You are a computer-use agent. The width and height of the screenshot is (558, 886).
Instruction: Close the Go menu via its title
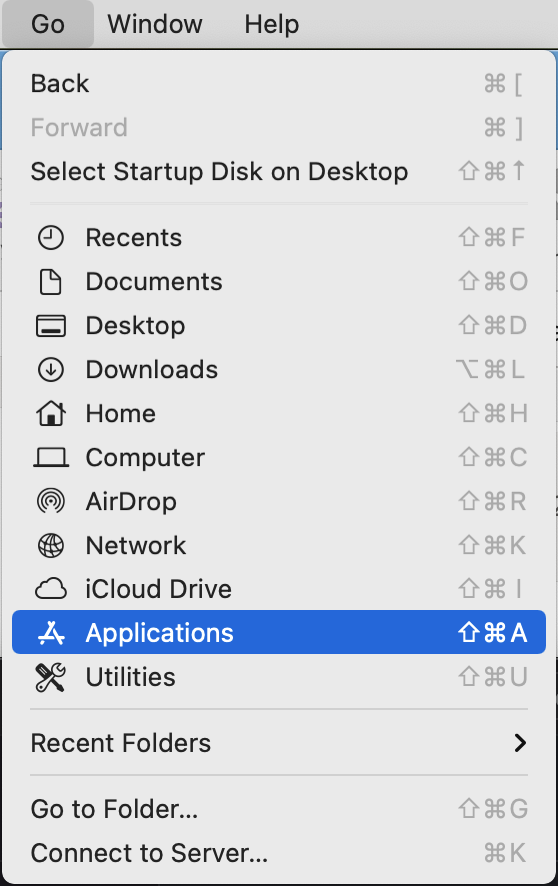point(48,24)
